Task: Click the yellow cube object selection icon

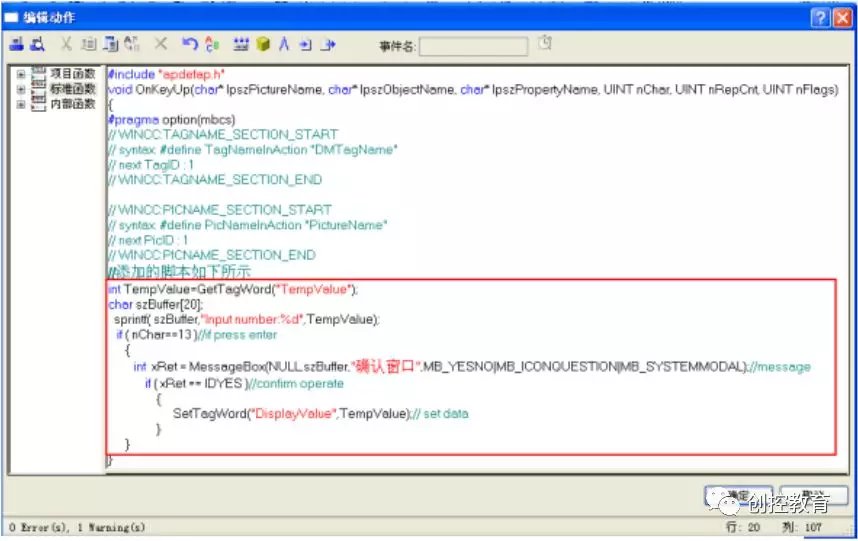Action: coord(262,44)
